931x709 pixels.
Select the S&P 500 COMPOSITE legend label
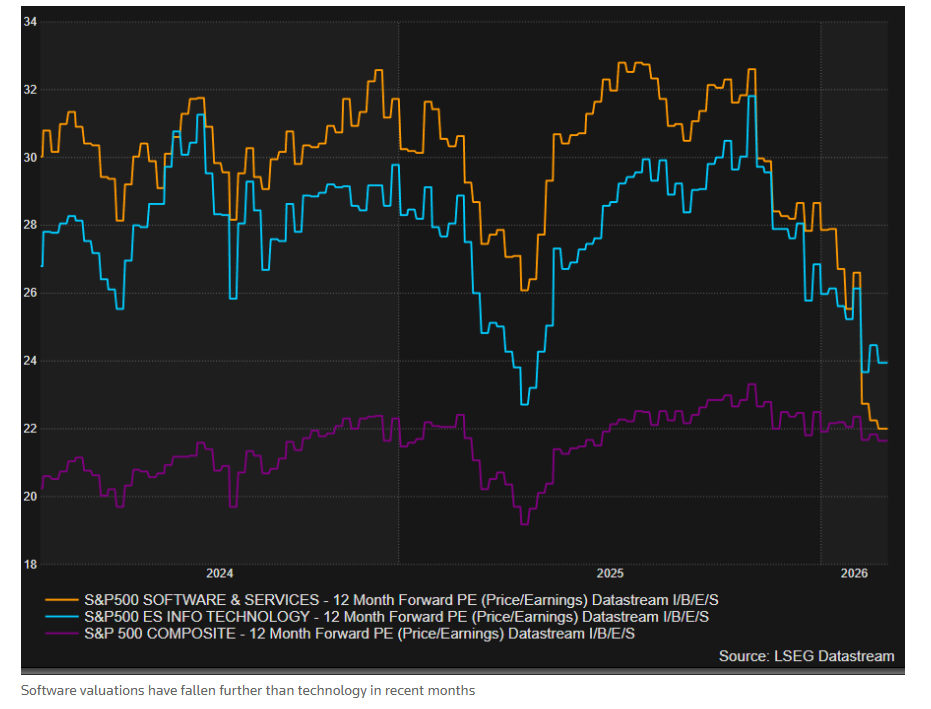(x=359, y=634)
